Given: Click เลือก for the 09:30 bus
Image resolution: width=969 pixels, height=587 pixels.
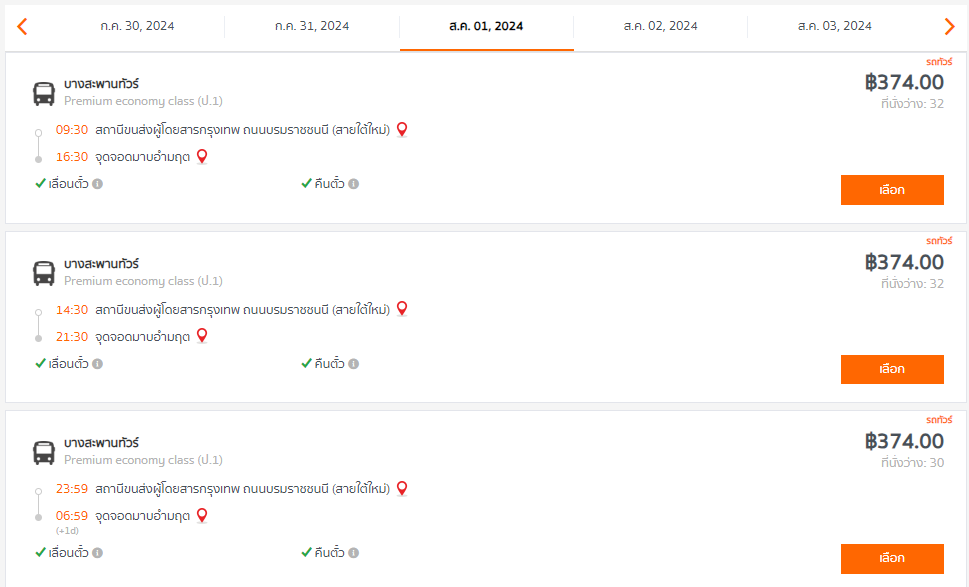Looking at the screenshot, I should point(892,190).
